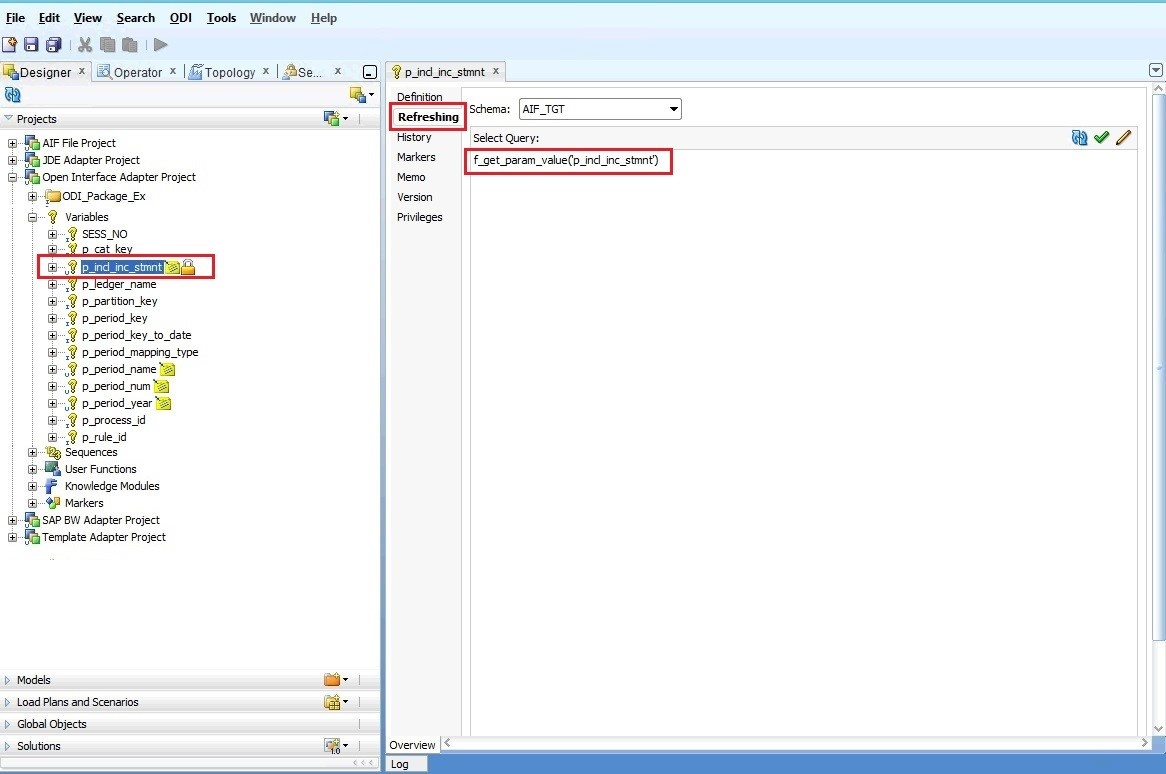Click the green checkmark to validate the query
Screen dimensions: 1166x774
pos(1101,138)
